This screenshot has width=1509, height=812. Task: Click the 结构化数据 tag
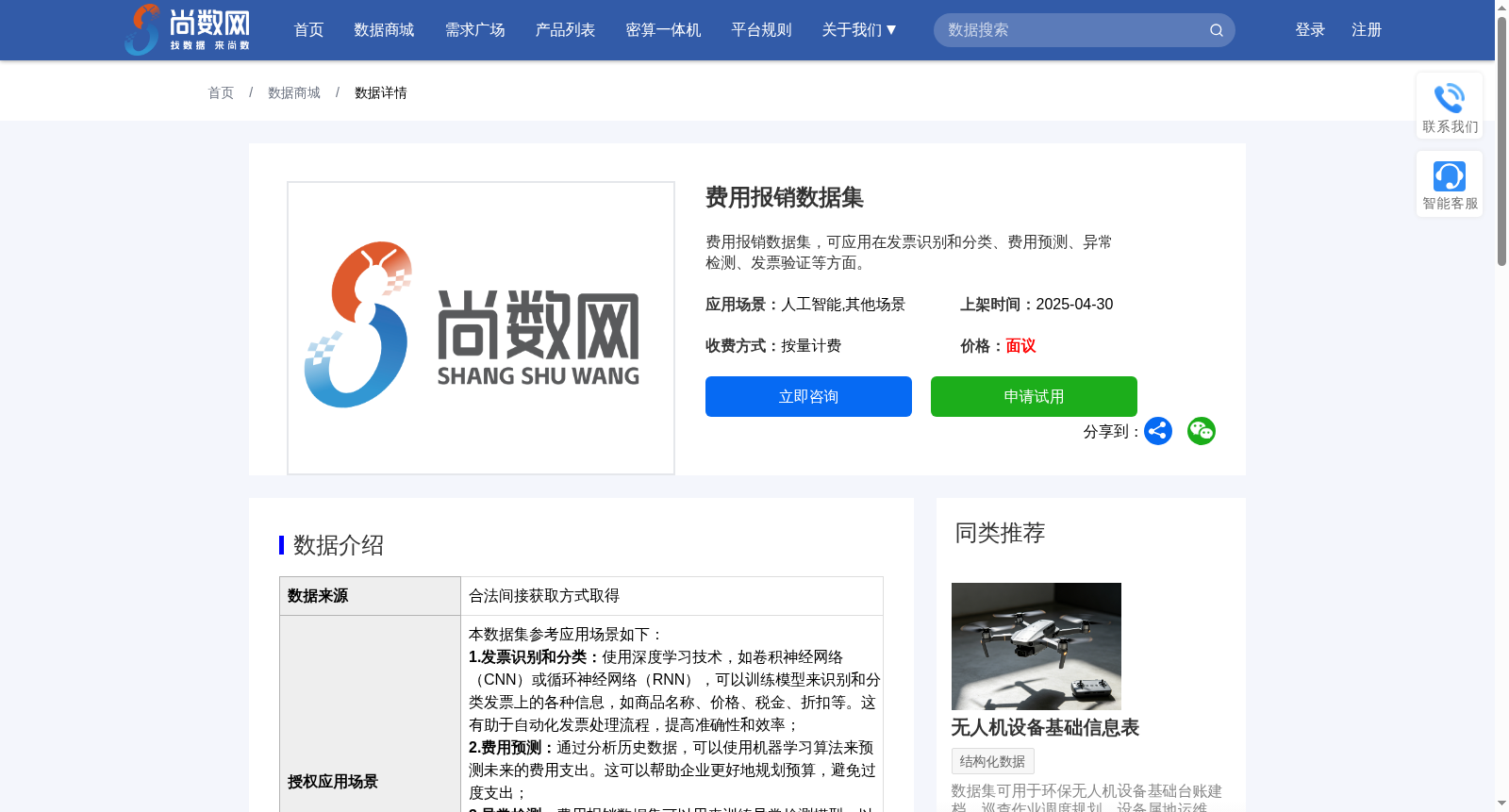click(x=993, y=761)
